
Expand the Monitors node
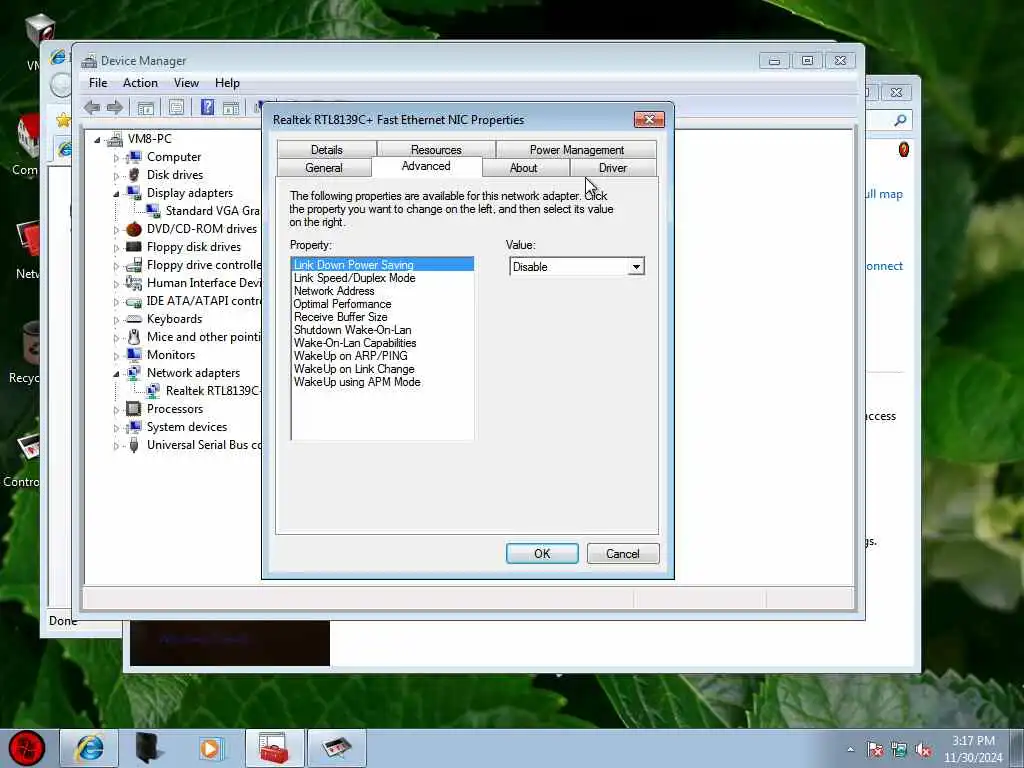tap(116, 356)
